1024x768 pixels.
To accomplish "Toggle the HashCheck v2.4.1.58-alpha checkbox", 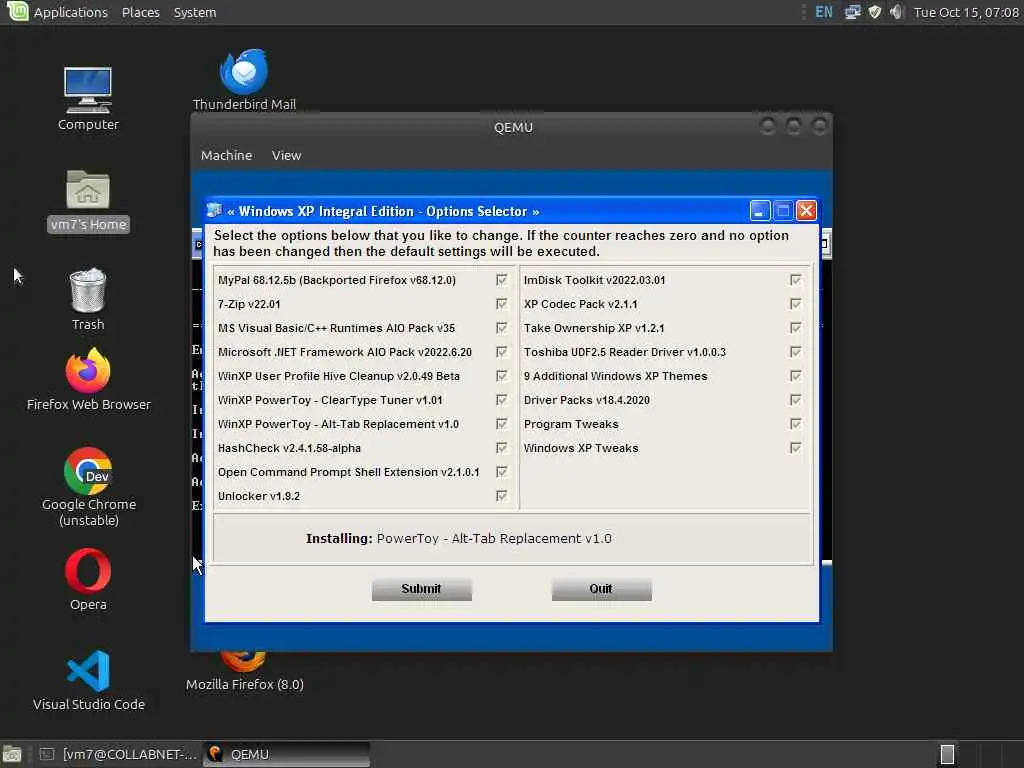I will (x=502, y=448).
